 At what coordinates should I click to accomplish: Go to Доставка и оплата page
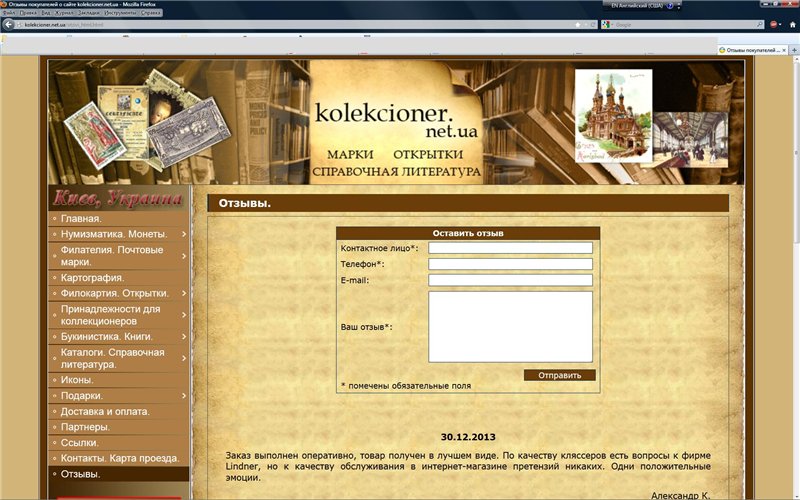click(105, 411)
